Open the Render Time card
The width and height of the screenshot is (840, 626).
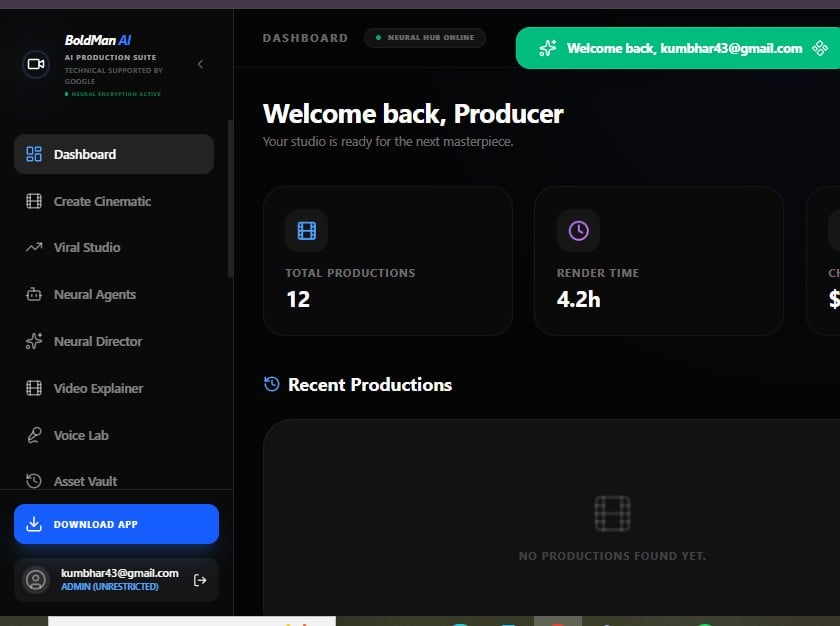coord(659,261)
